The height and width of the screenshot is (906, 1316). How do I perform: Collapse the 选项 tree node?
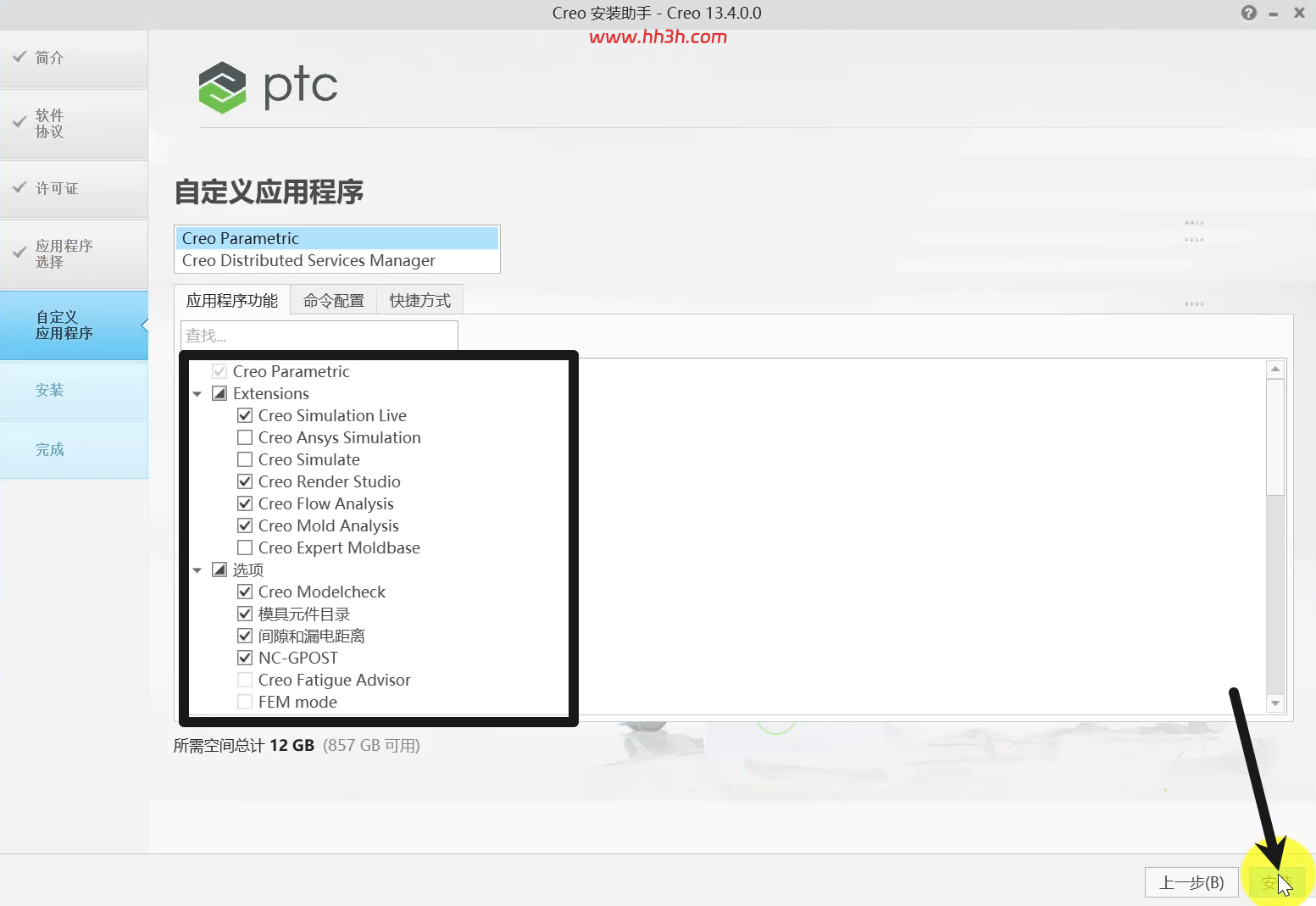[x=197, y=570]
